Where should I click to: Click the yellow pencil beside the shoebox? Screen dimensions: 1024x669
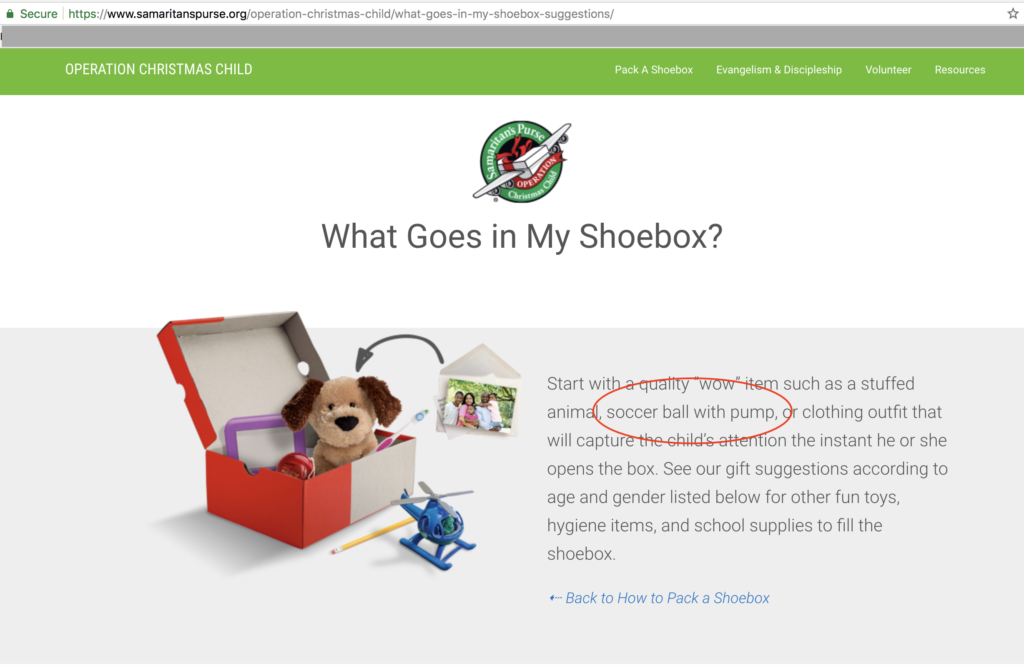[372, 536]
